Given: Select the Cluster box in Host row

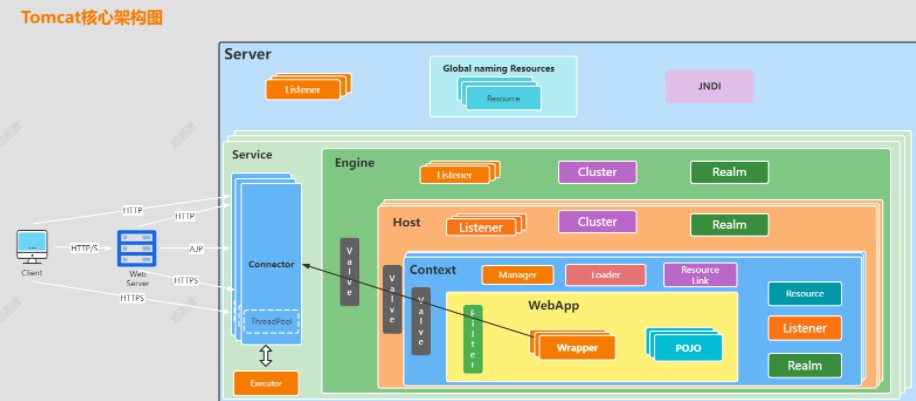Looking at the screenshot, I should point(597,222).
